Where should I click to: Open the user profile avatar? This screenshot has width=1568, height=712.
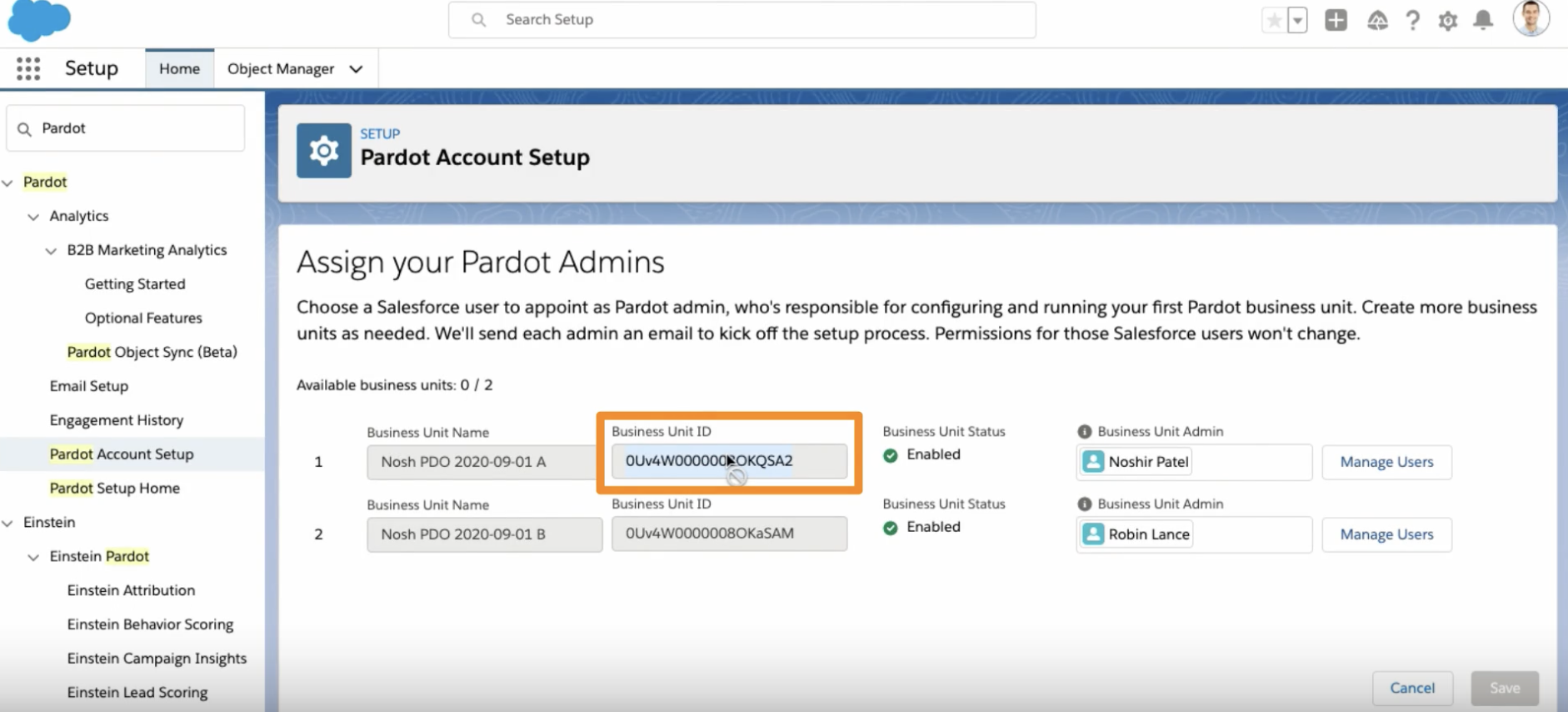(1531, 18)
